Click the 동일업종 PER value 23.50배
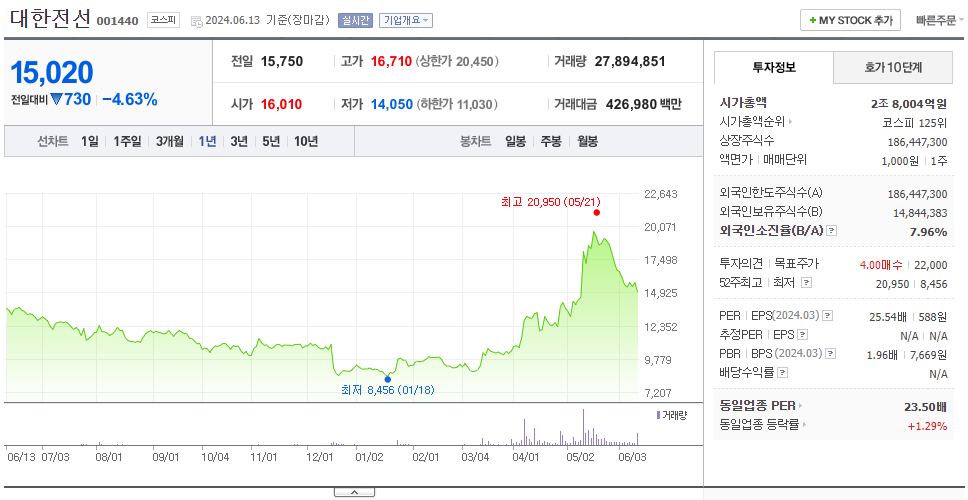The width and height of the screenshot is (968, 500). pos(925,407)
